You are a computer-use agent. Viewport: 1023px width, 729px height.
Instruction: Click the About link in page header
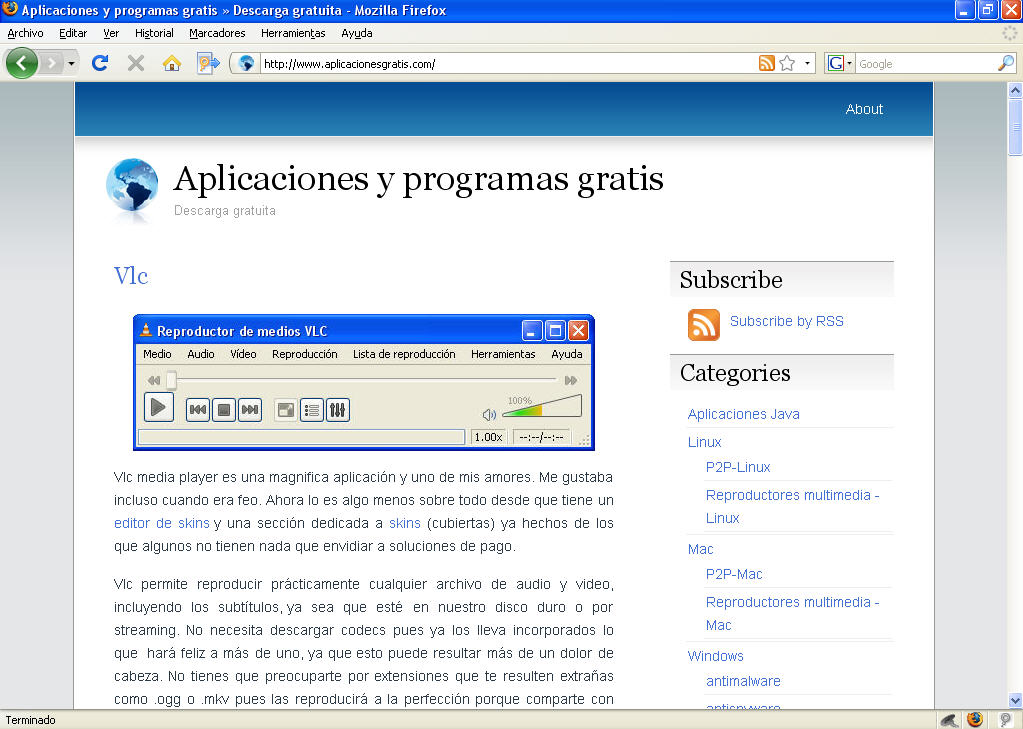pos(864,109)
